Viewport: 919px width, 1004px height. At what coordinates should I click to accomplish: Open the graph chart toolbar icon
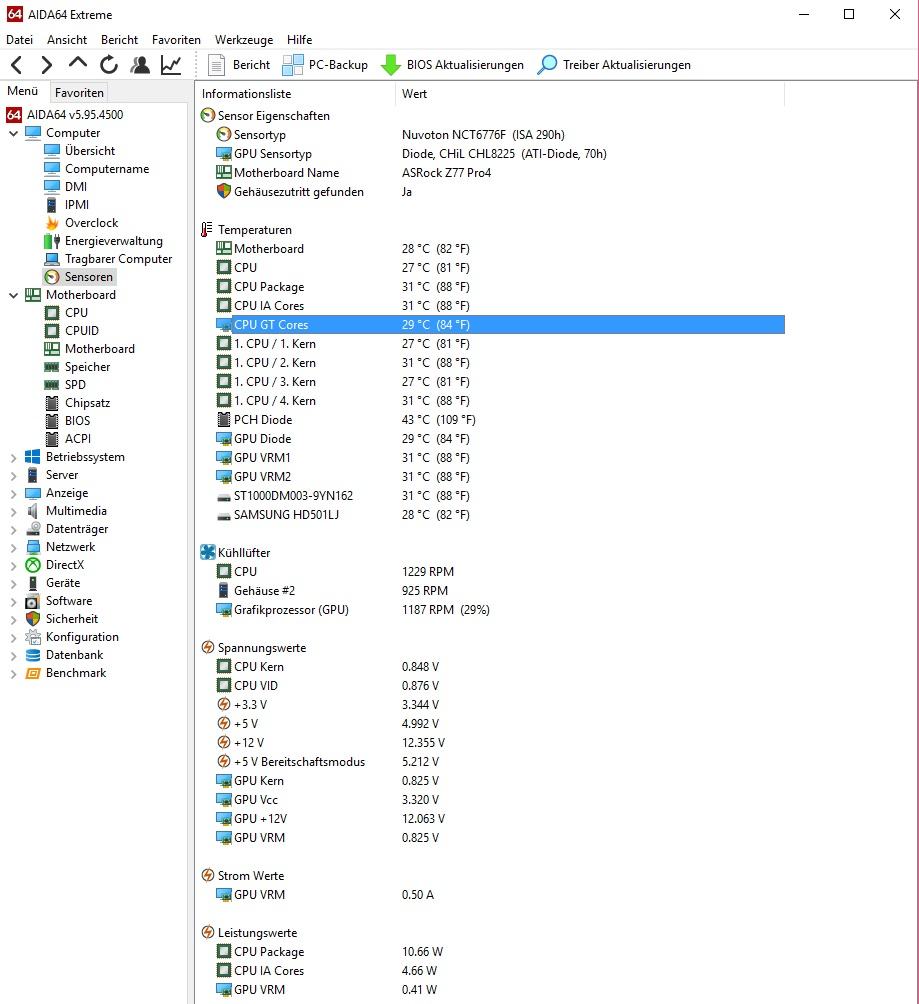[x=171, y=65]
